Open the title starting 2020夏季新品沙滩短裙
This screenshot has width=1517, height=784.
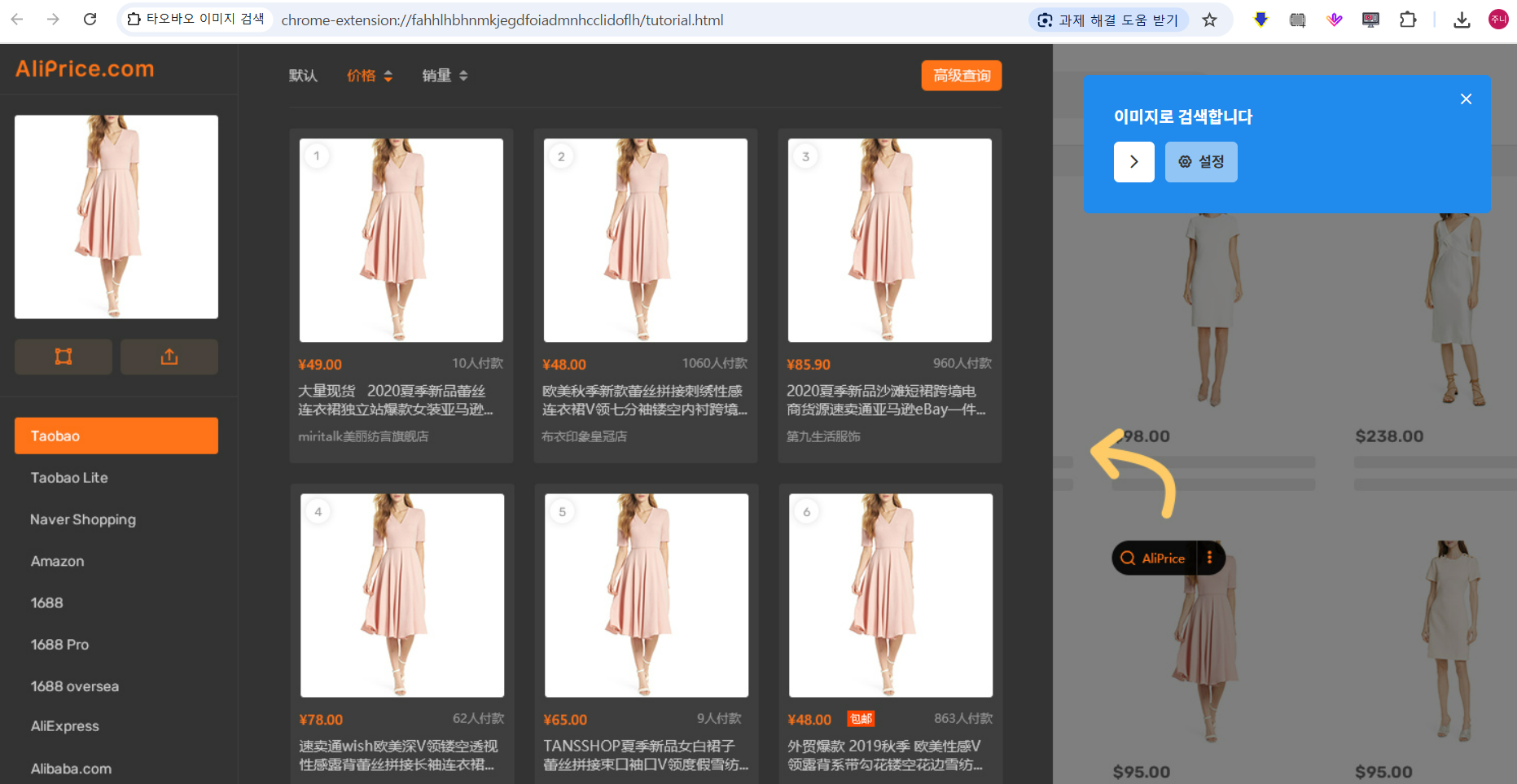[886, 401]
